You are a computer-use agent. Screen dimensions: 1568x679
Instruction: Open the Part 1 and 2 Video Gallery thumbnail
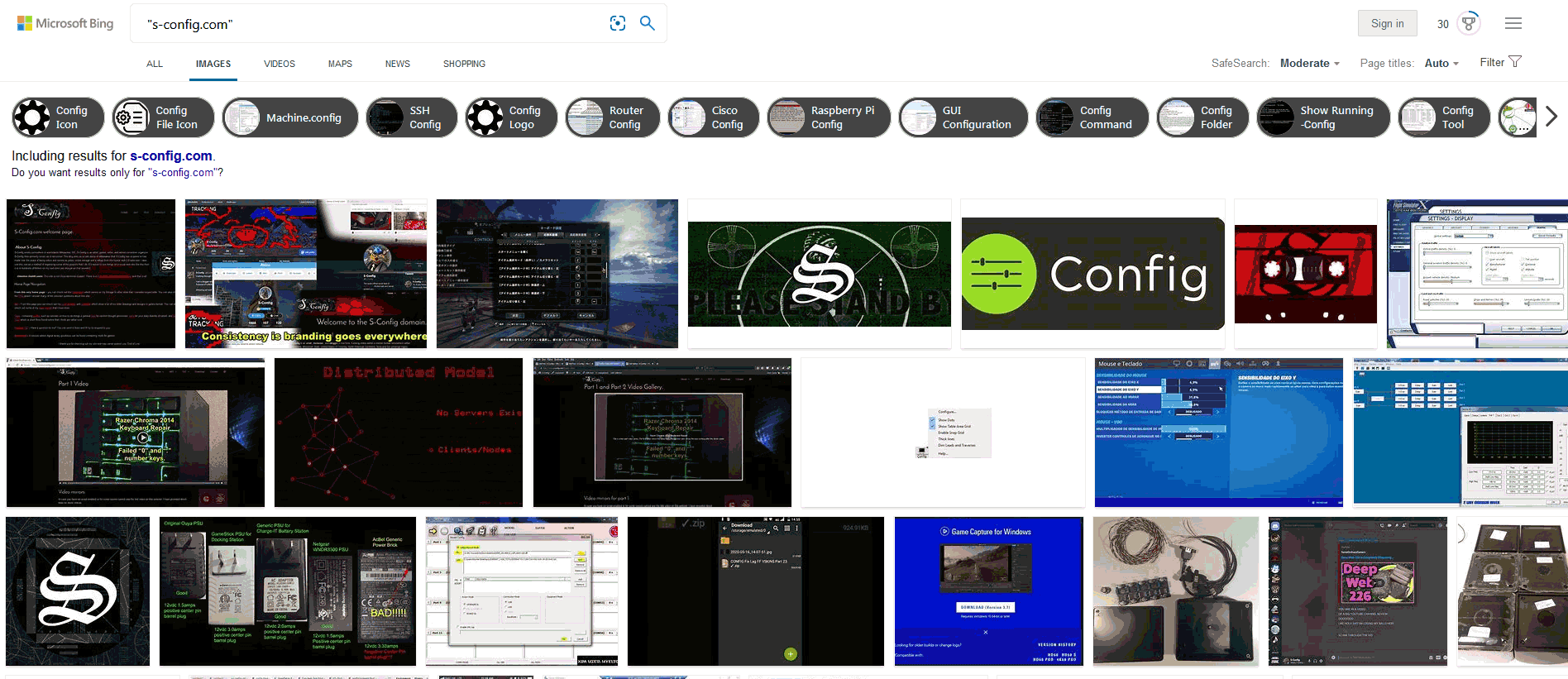coord(662,433)
